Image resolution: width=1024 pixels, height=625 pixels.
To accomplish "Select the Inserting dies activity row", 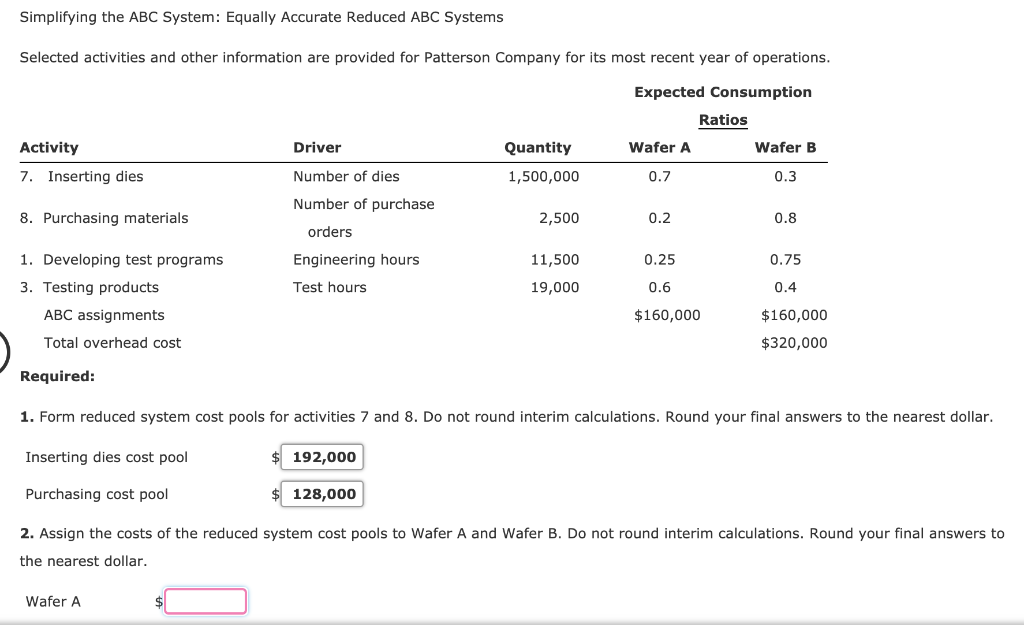I will 95,176.
